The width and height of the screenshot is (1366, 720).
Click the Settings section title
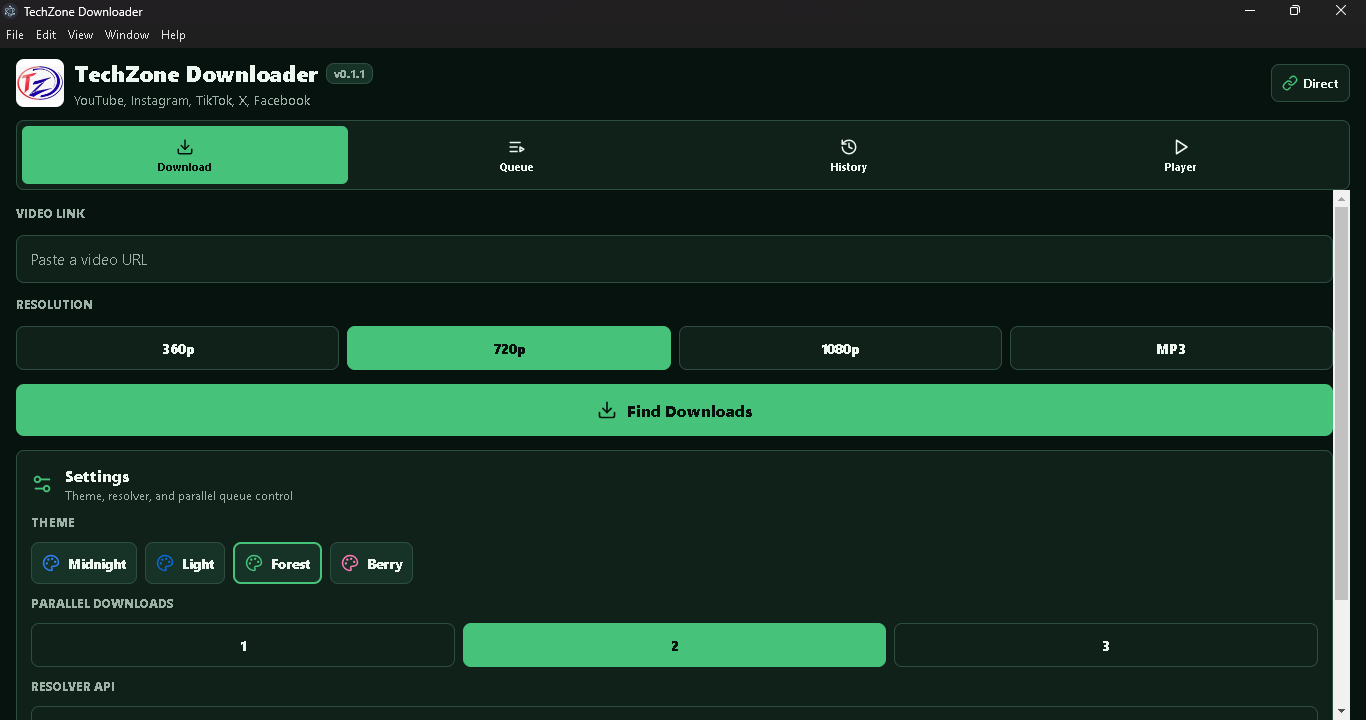tap(97, 476)
